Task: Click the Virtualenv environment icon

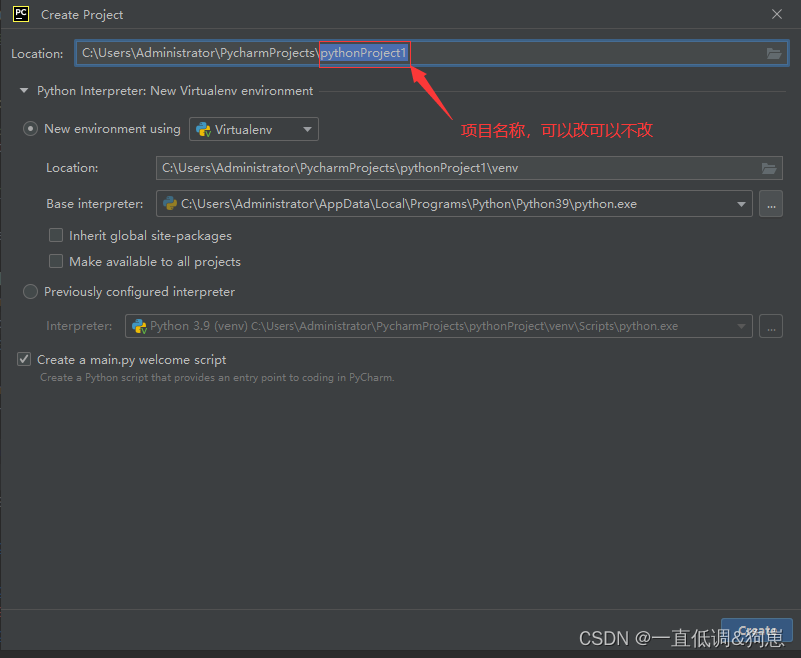Action: tap(204, 129)
